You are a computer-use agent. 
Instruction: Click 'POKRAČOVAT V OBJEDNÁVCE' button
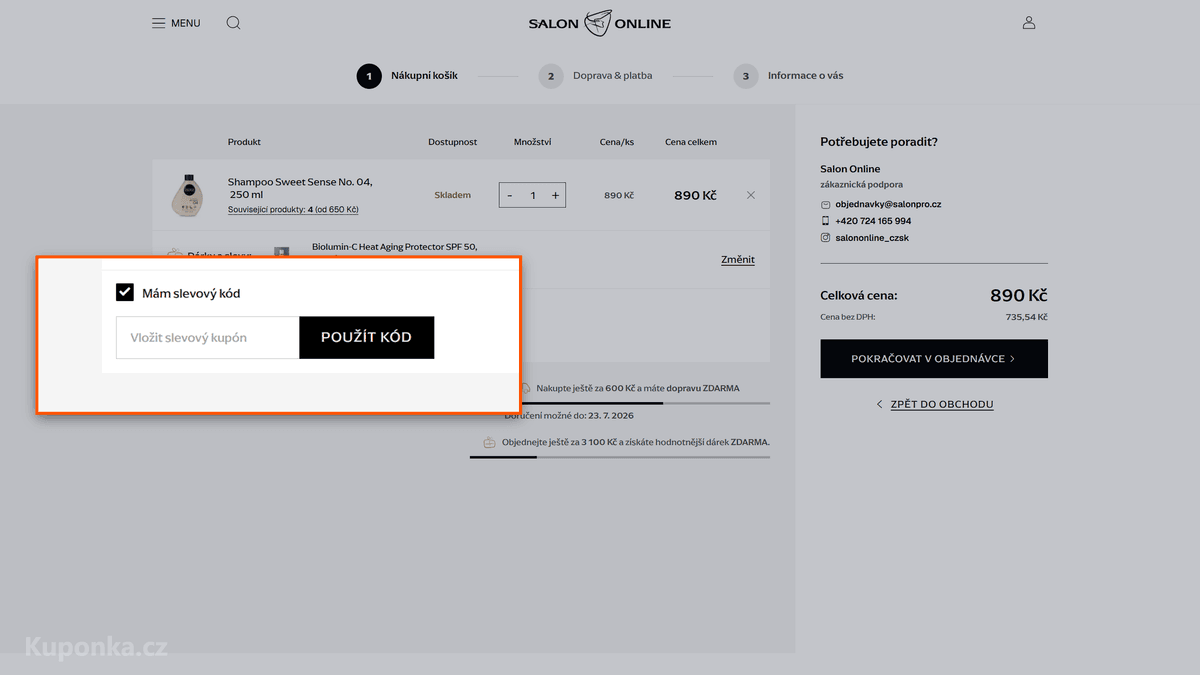[934, 359]
